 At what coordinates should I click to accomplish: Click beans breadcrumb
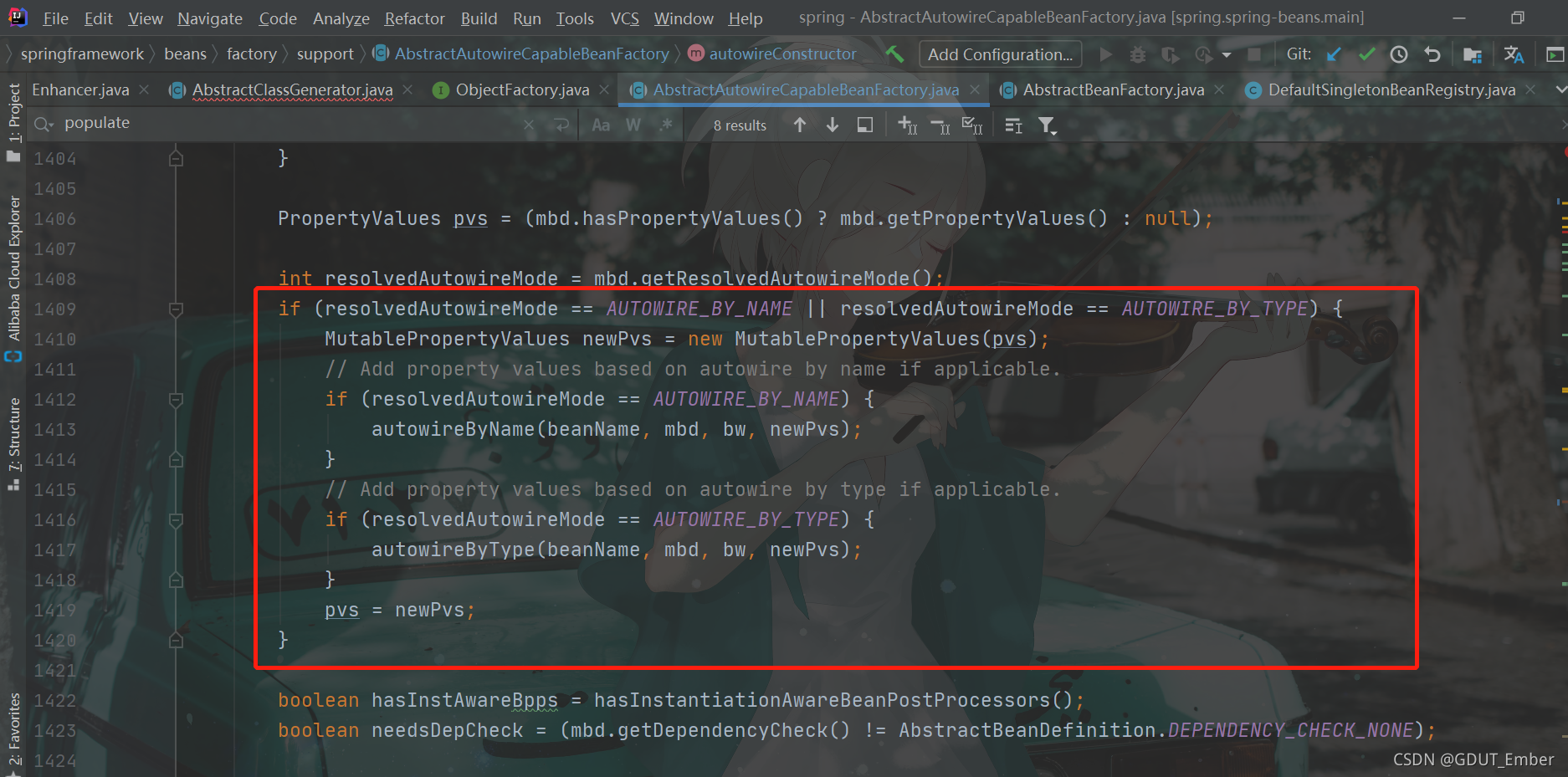(x=185, y=54)
